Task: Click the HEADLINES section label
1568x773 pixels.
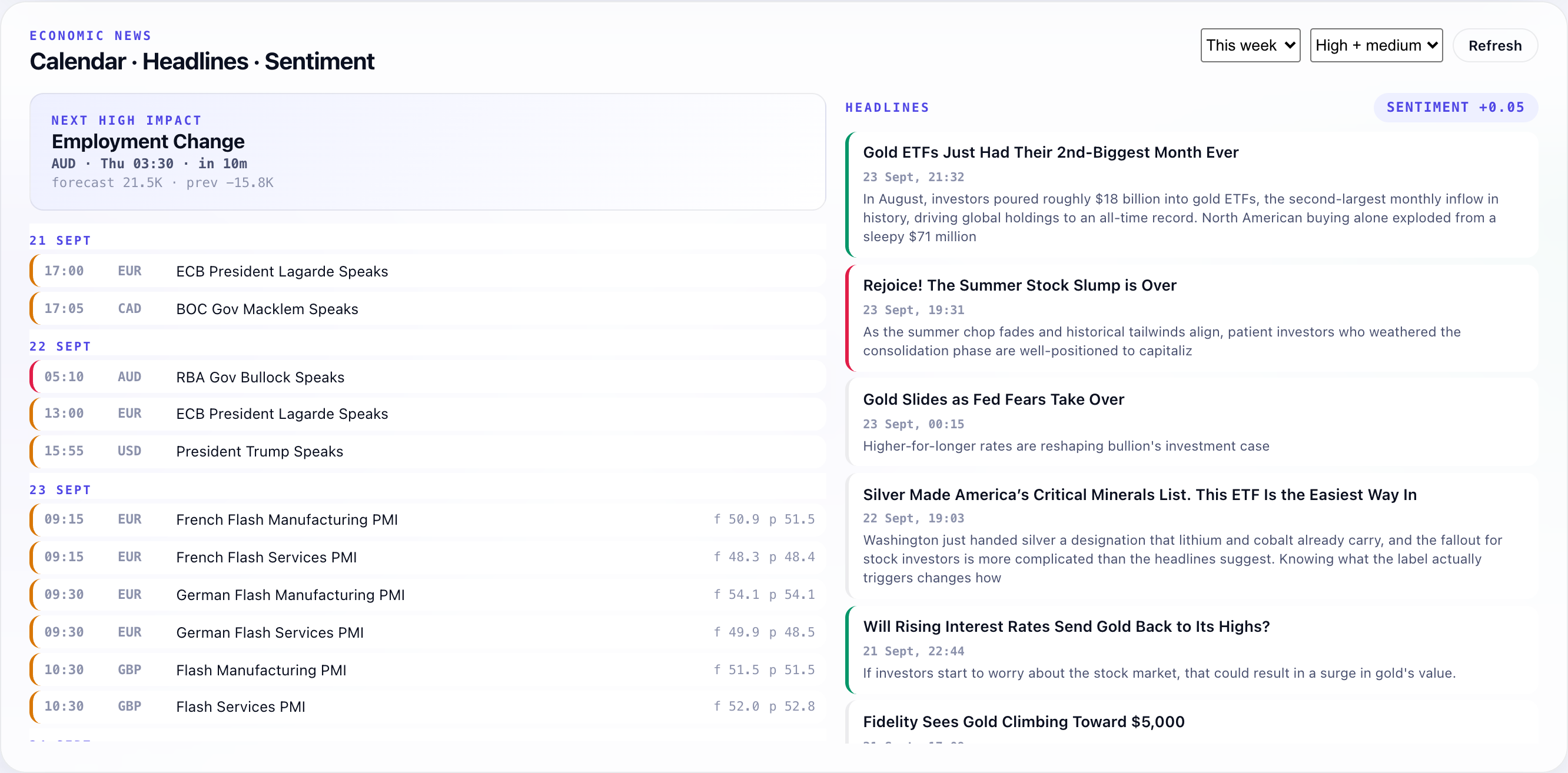Action: pyautogui.click(x=887, y=108)
